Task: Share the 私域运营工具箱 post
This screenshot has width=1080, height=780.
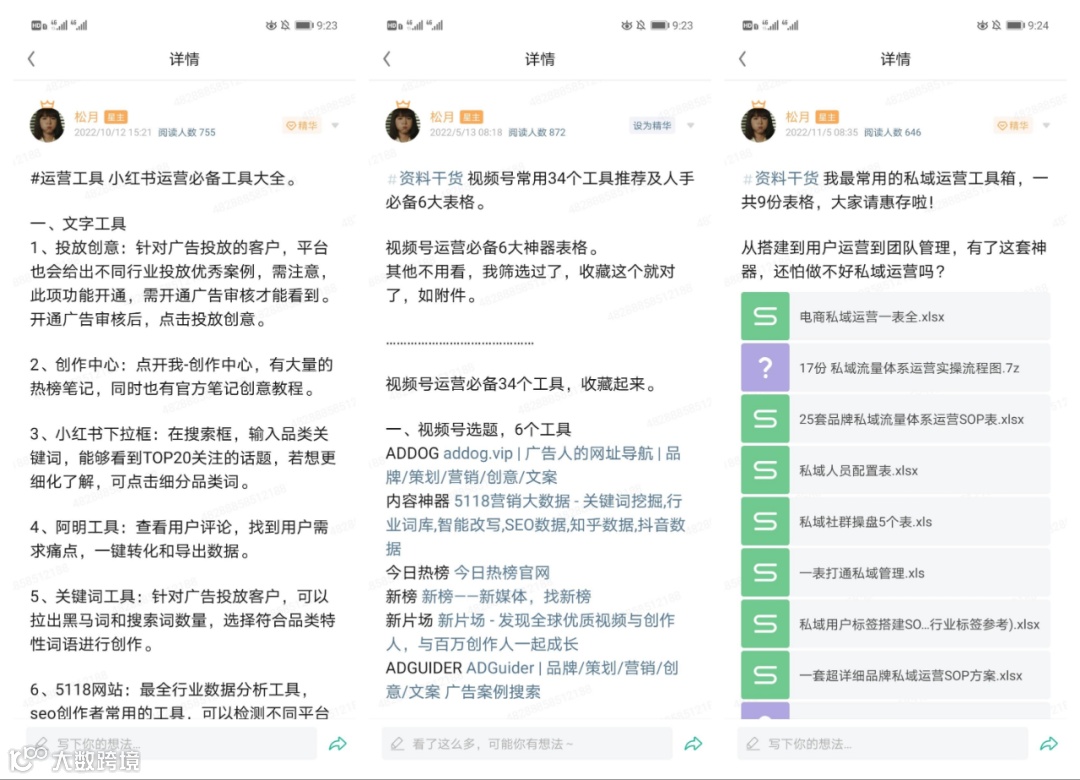Action: pos(1049,743)
